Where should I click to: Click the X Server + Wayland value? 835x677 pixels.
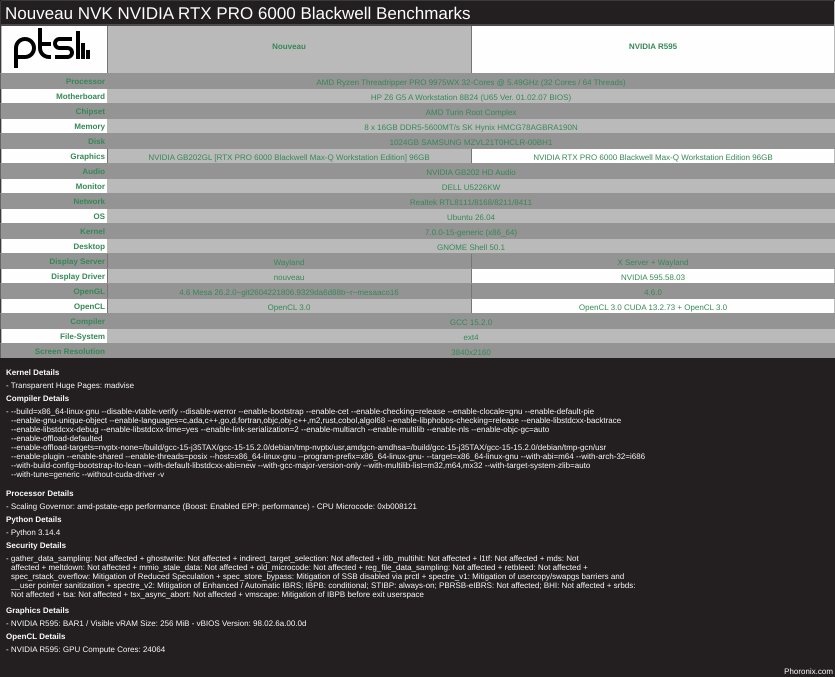(652, 262)
